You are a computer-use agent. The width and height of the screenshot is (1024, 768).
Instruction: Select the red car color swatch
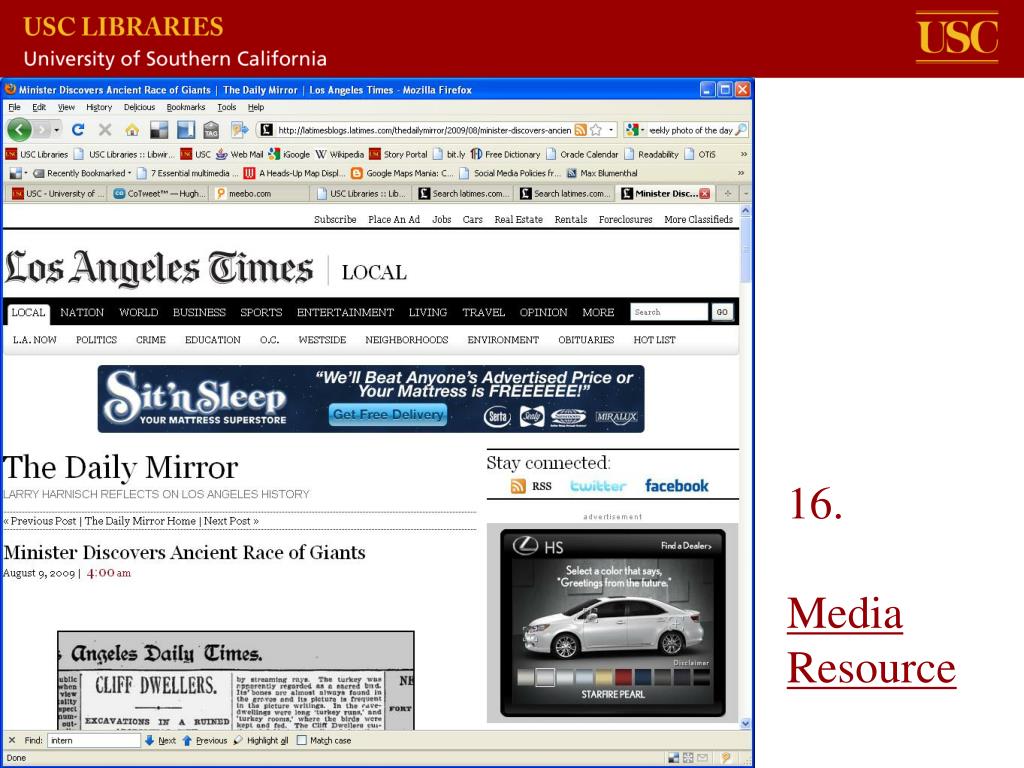point(624,677)
